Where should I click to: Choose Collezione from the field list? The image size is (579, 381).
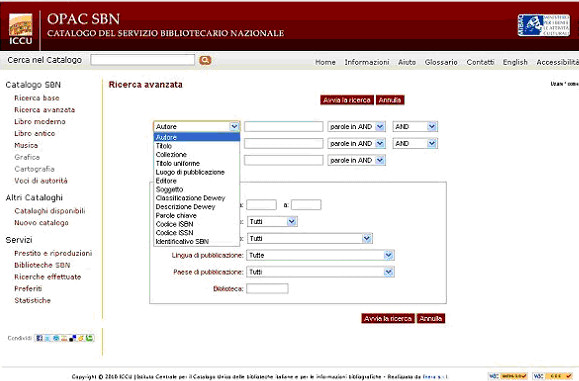pos(196,155)
